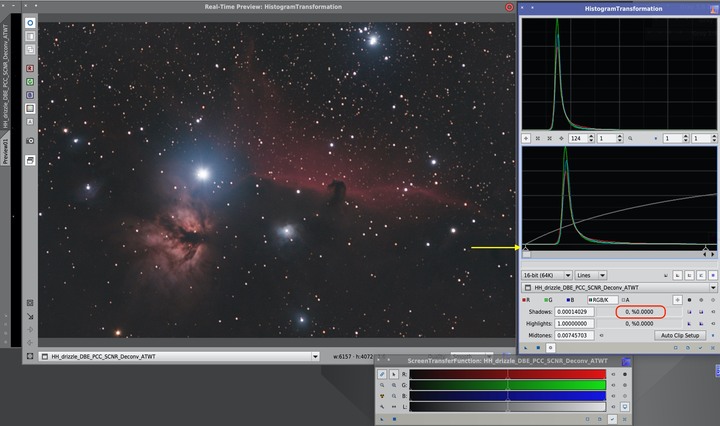Viewport: 720px width, 426px height.
Task: Click the STF link channels icon
Action: pyautogui.click(x=381, y=374)
